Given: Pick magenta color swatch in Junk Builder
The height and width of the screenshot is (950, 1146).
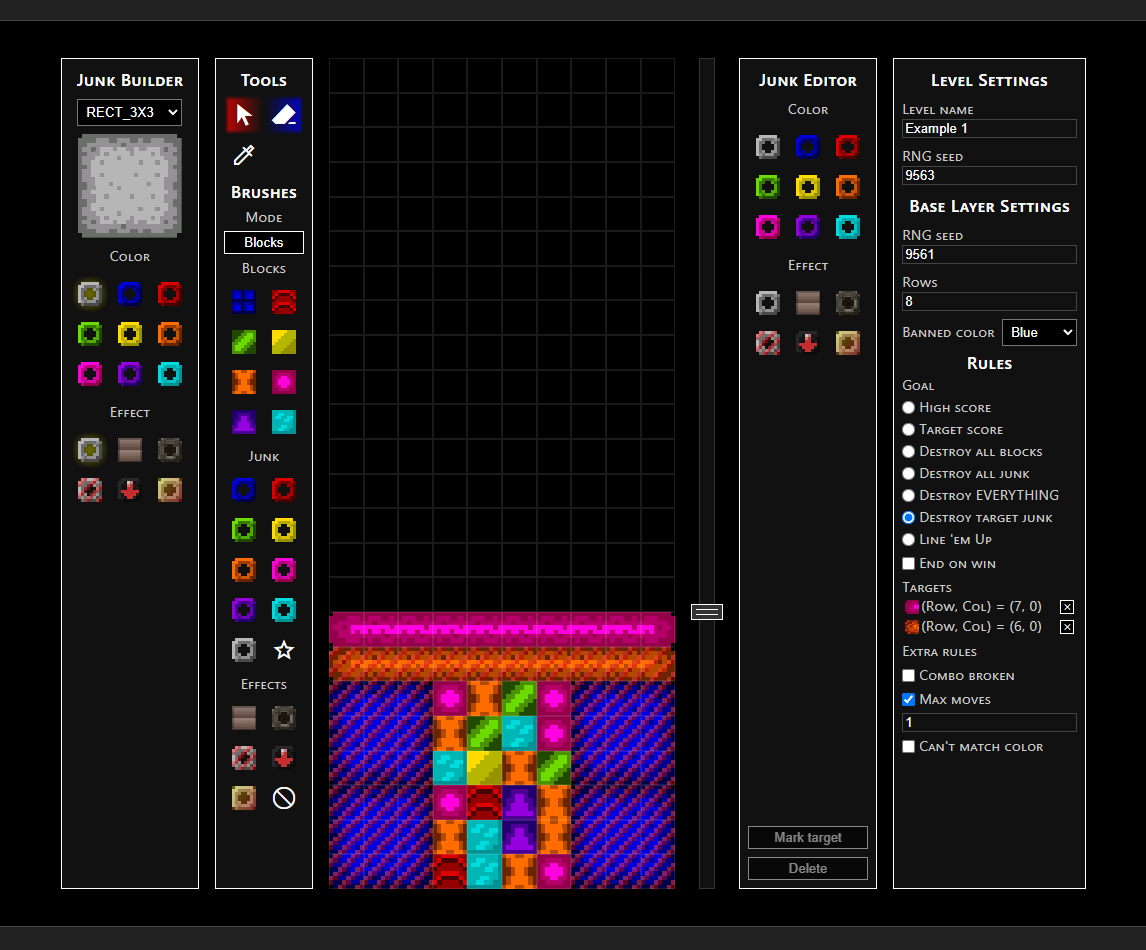Looking at the screenshot, I should coord(90,374).
